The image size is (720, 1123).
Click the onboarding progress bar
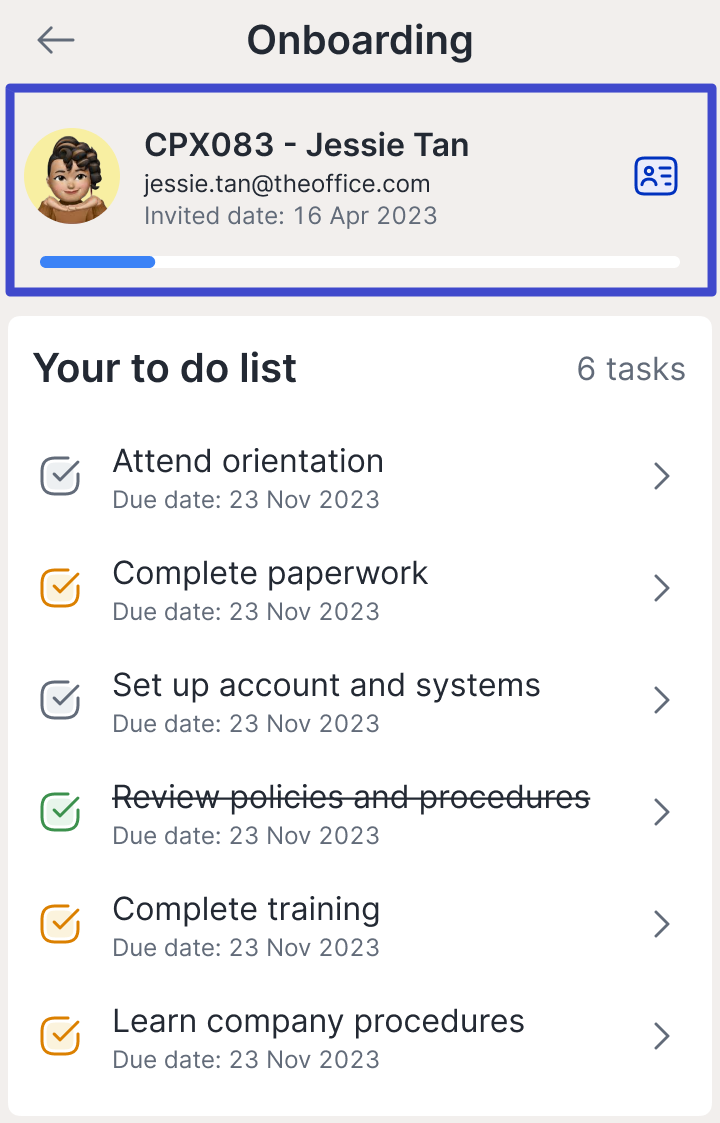360,262
